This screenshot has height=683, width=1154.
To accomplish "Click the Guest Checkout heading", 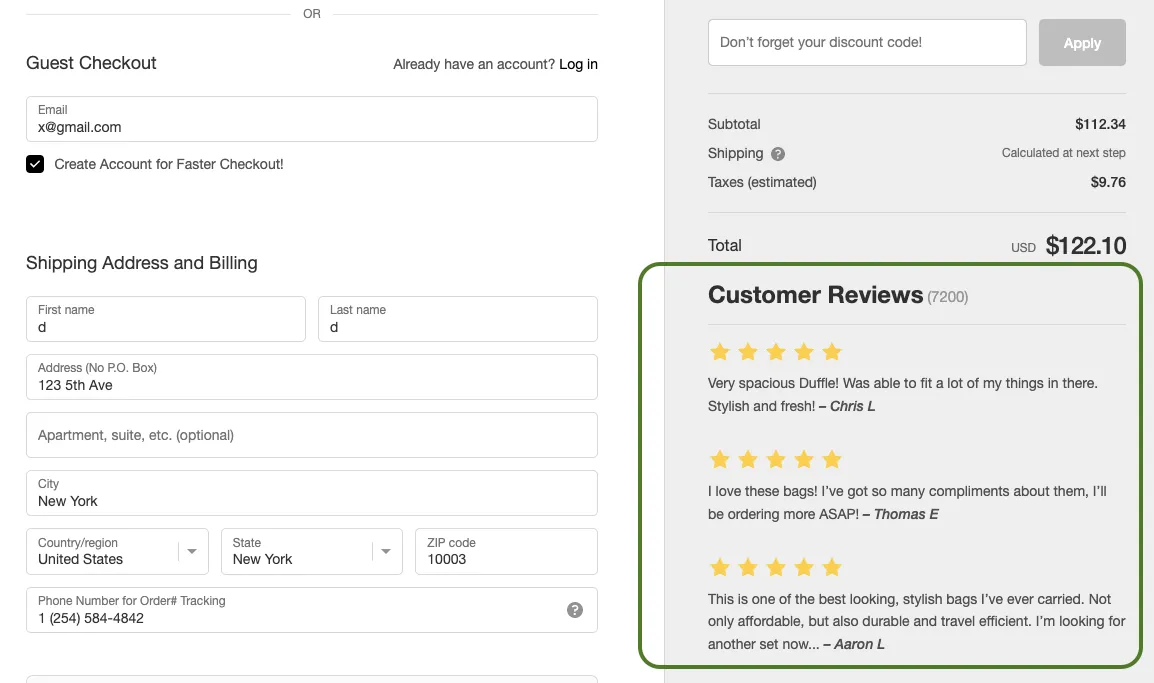I will (91, 63).
